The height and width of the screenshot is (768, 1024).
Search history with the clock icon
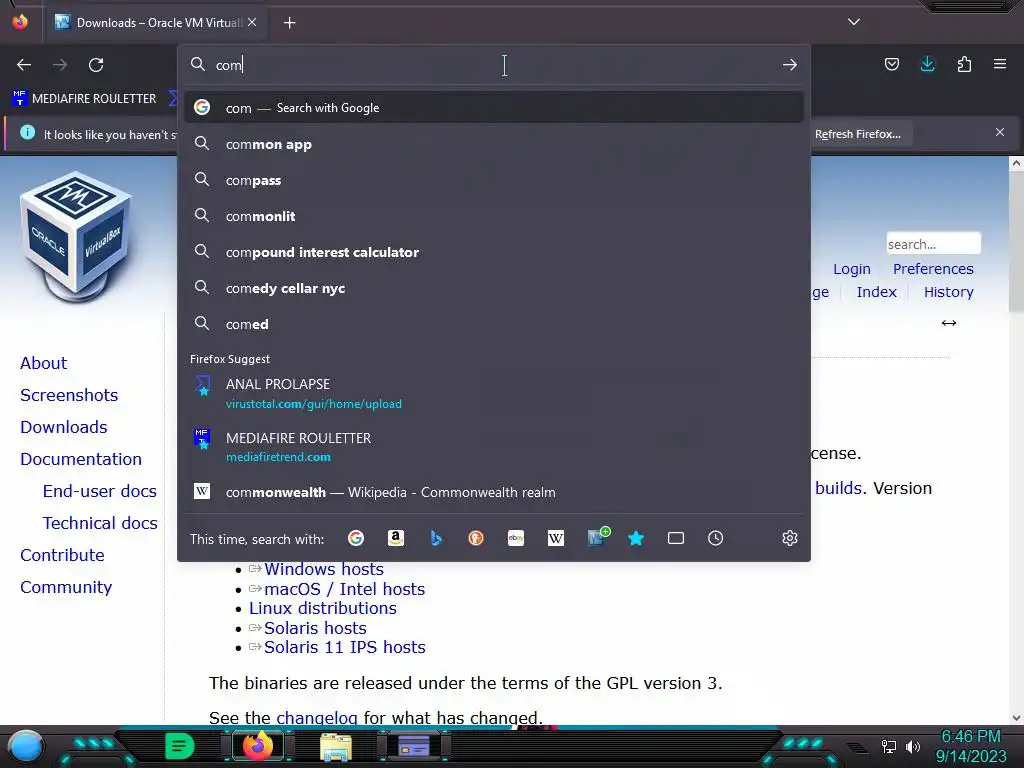[x=716, y=538]
